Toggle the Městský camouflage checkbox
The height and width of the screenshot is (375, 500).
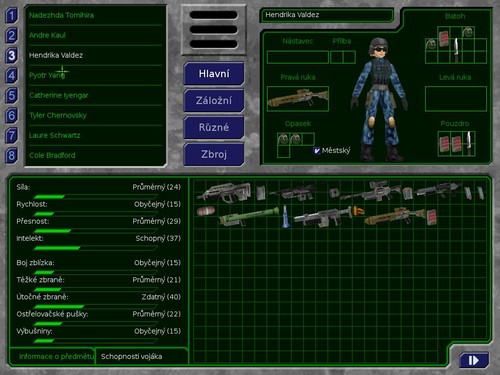(317, 151)
